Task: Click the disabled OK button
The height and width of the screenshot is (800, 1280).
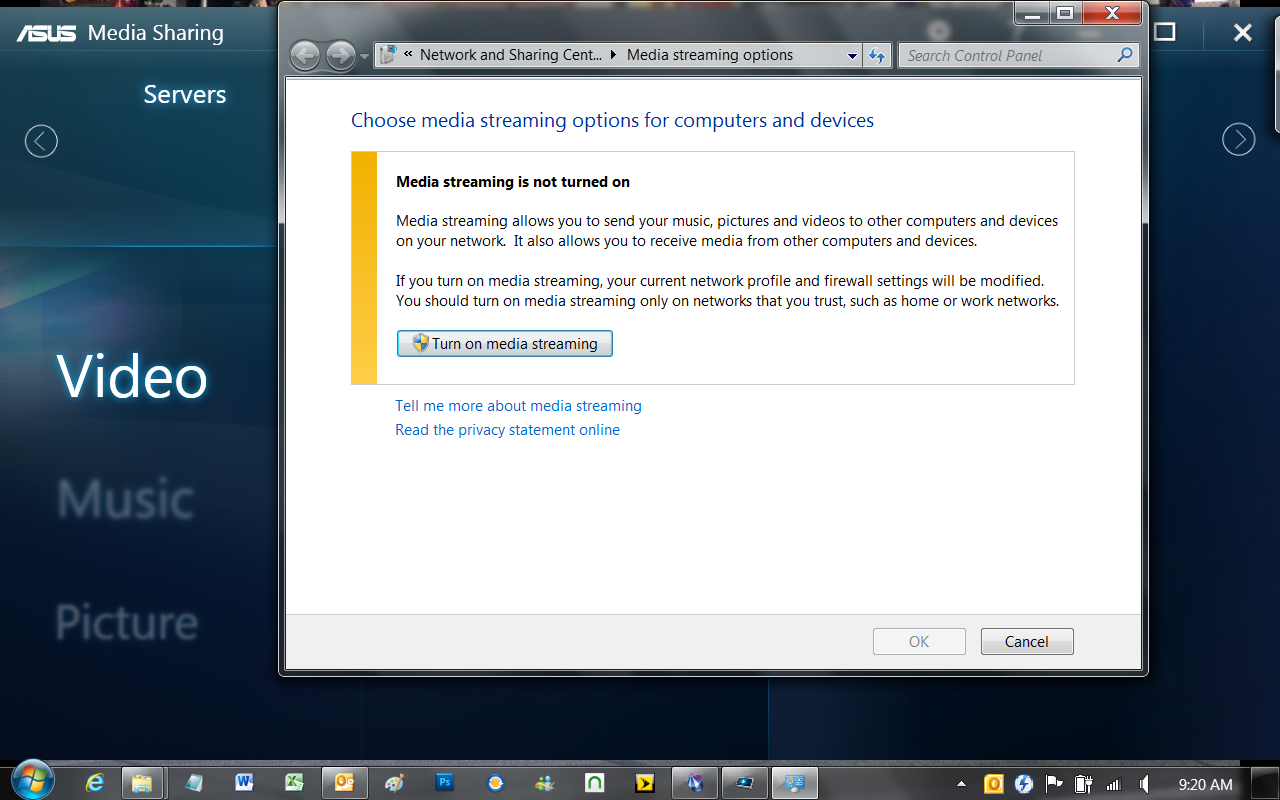Action: (x=919, y=642)
